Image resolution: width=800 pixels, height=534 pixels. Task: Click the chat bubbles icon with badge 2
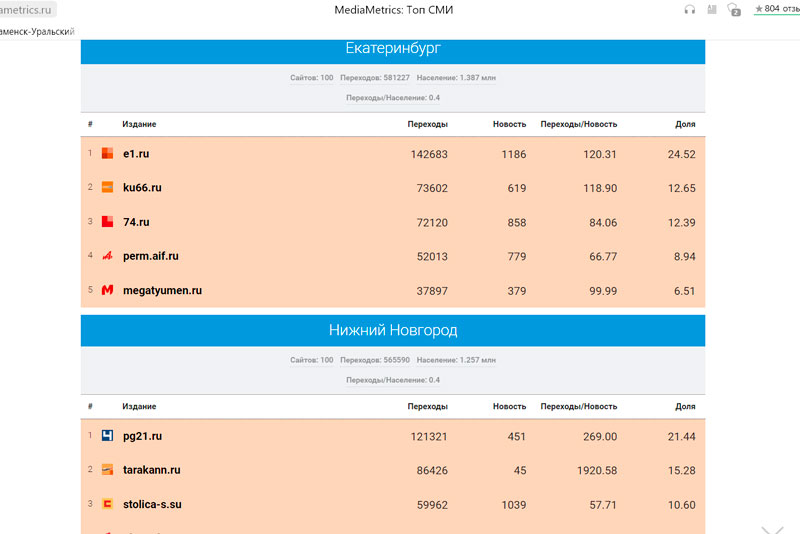pos(734,10)
